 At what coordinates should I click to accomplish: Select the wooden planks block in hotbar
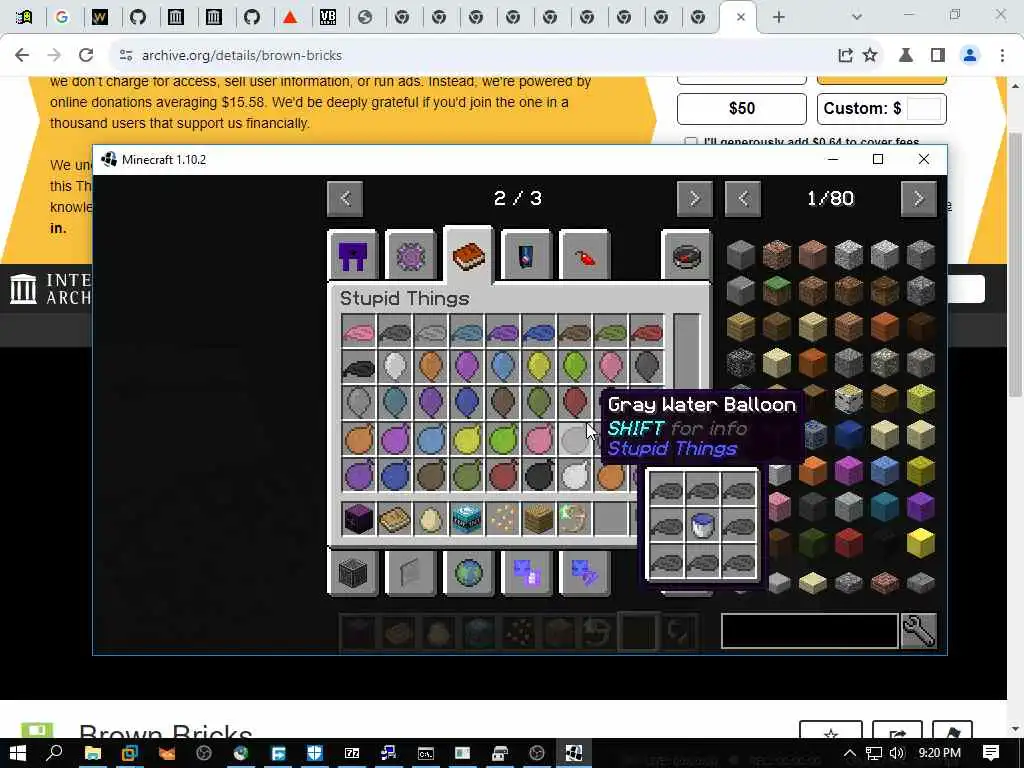pyautogui.click(x=539, y=519)
